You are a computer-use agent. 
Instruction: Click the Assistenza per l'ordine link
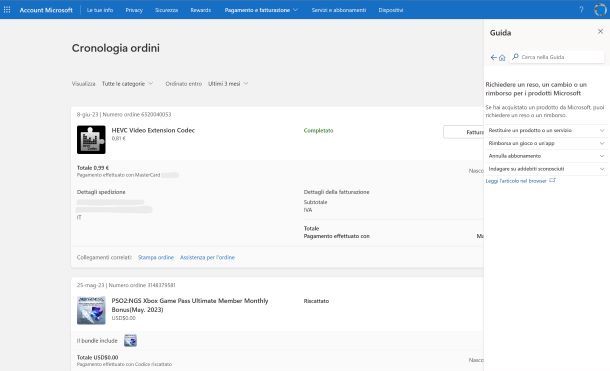tap(207, 257)
